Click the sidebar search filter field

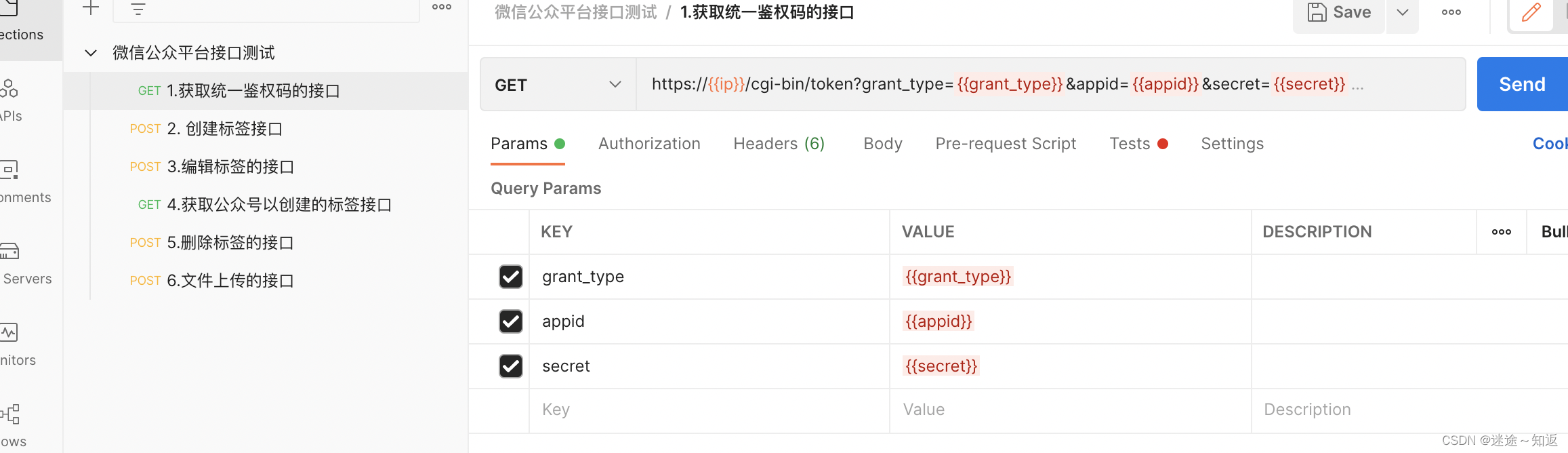click(x=267, y=9)
